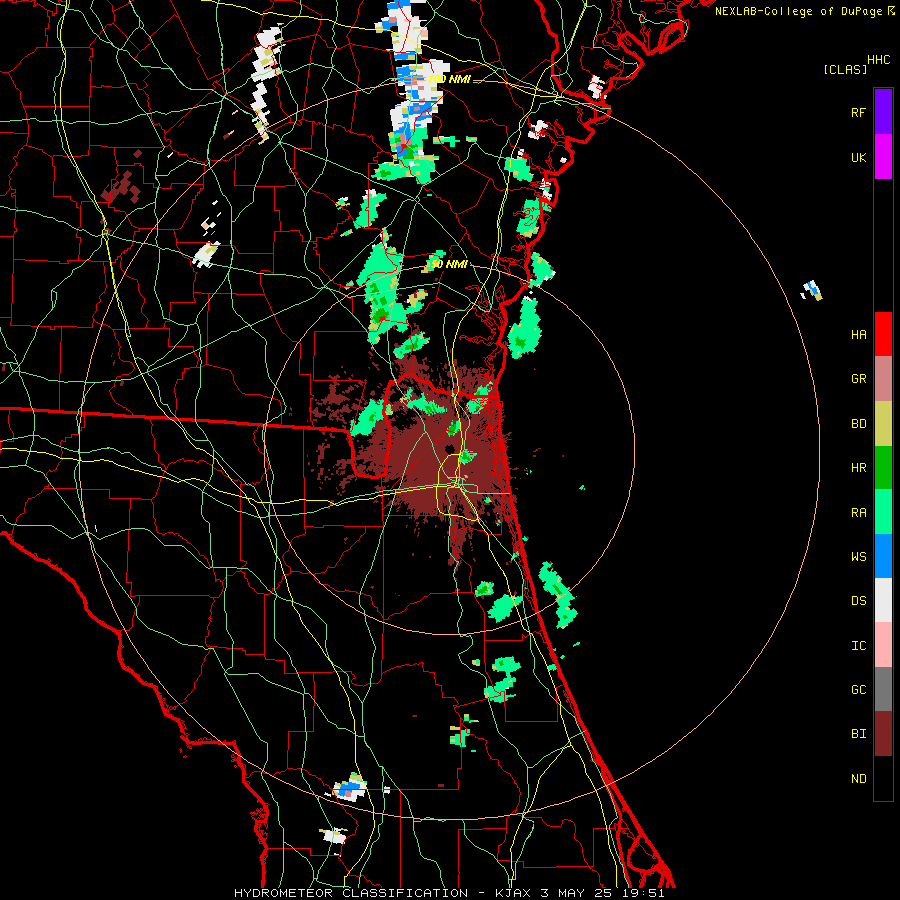900x900 pixels.
Task: Click the 'HYDROMETEOR CLASSIFICATION' caption text
Action: point(351,893)
